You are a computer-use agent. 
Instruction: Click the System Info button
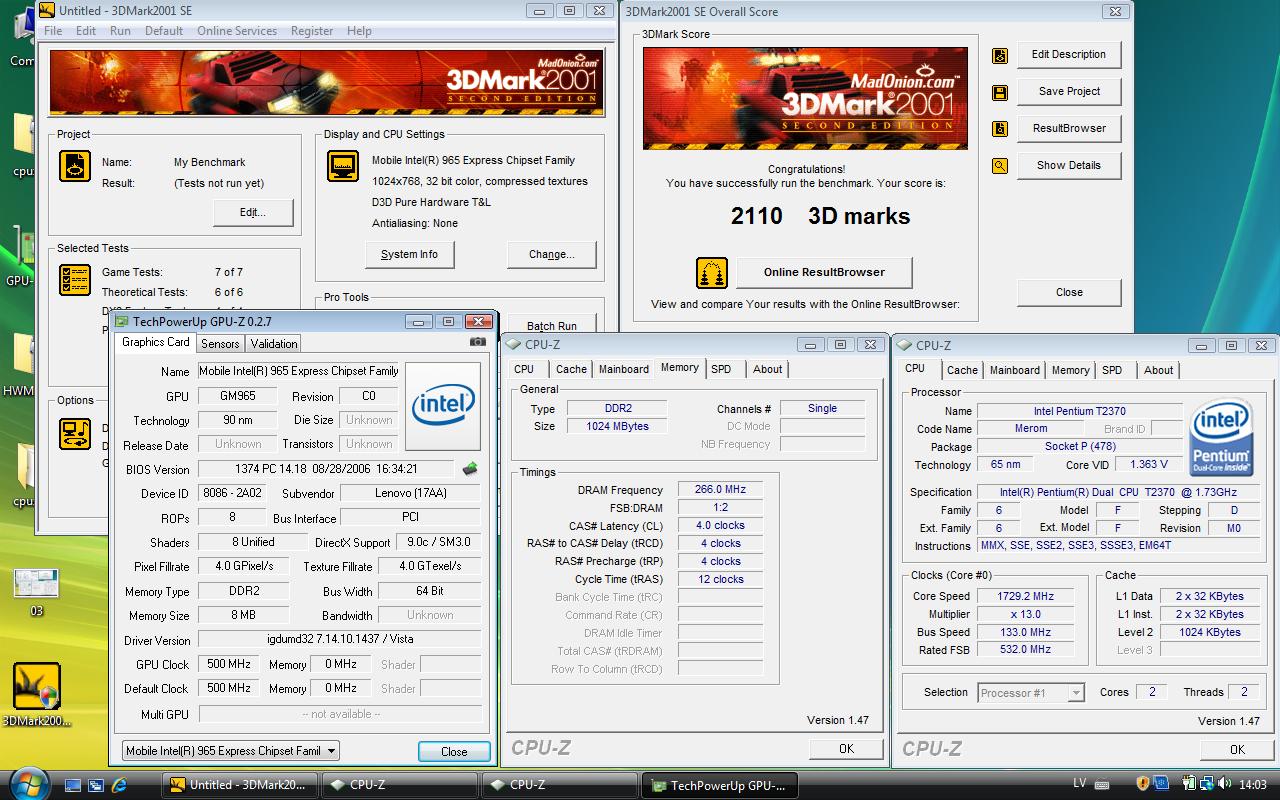tap(409, 255)
